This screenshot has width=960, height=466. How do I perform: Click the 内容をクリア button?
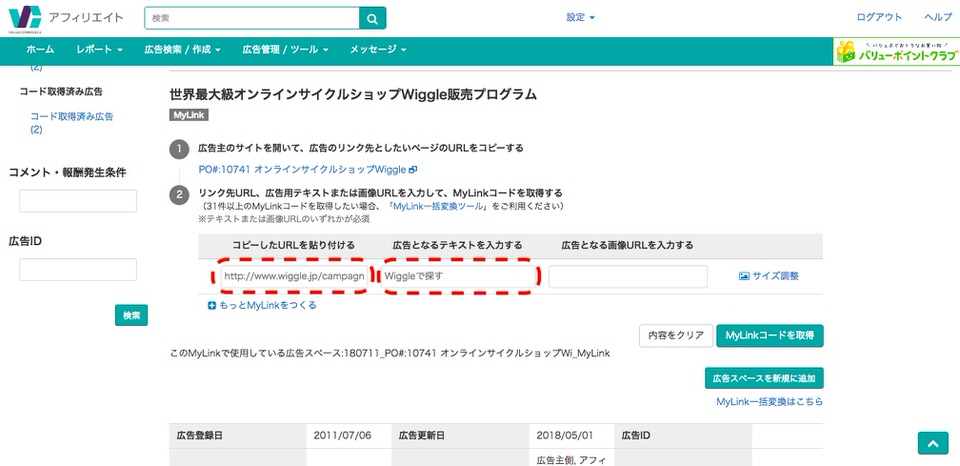click(x=676, y=336)
